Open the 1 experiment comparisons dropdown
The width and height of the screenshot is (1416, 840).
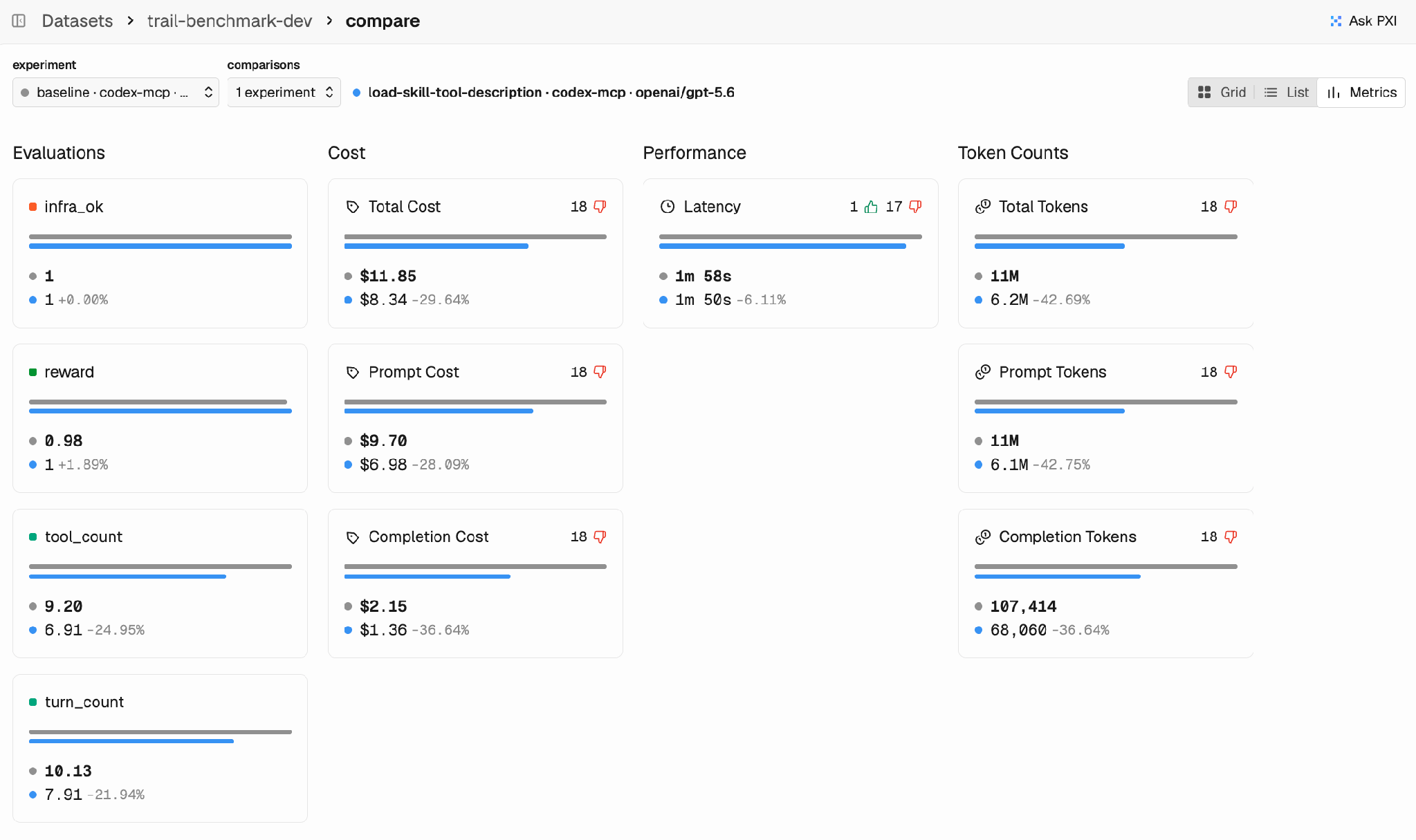(x=284, y=93)
